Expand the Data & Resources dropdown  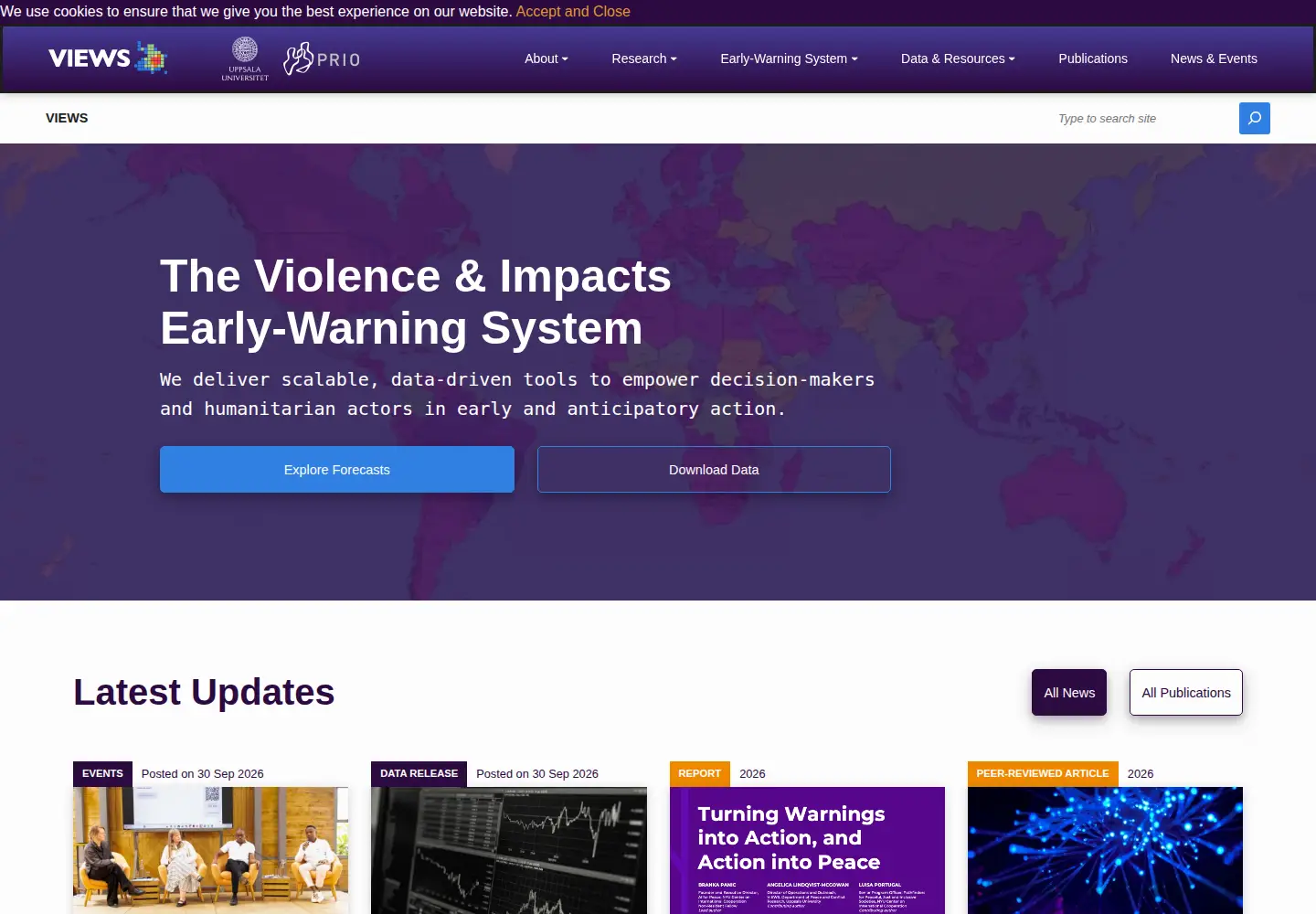958,58
